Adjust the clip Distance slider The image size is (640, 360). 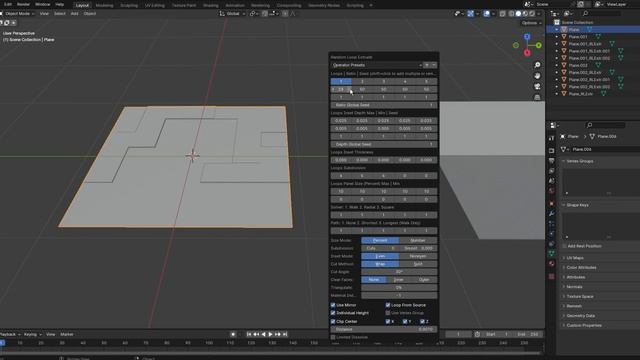tap(384, 329)
